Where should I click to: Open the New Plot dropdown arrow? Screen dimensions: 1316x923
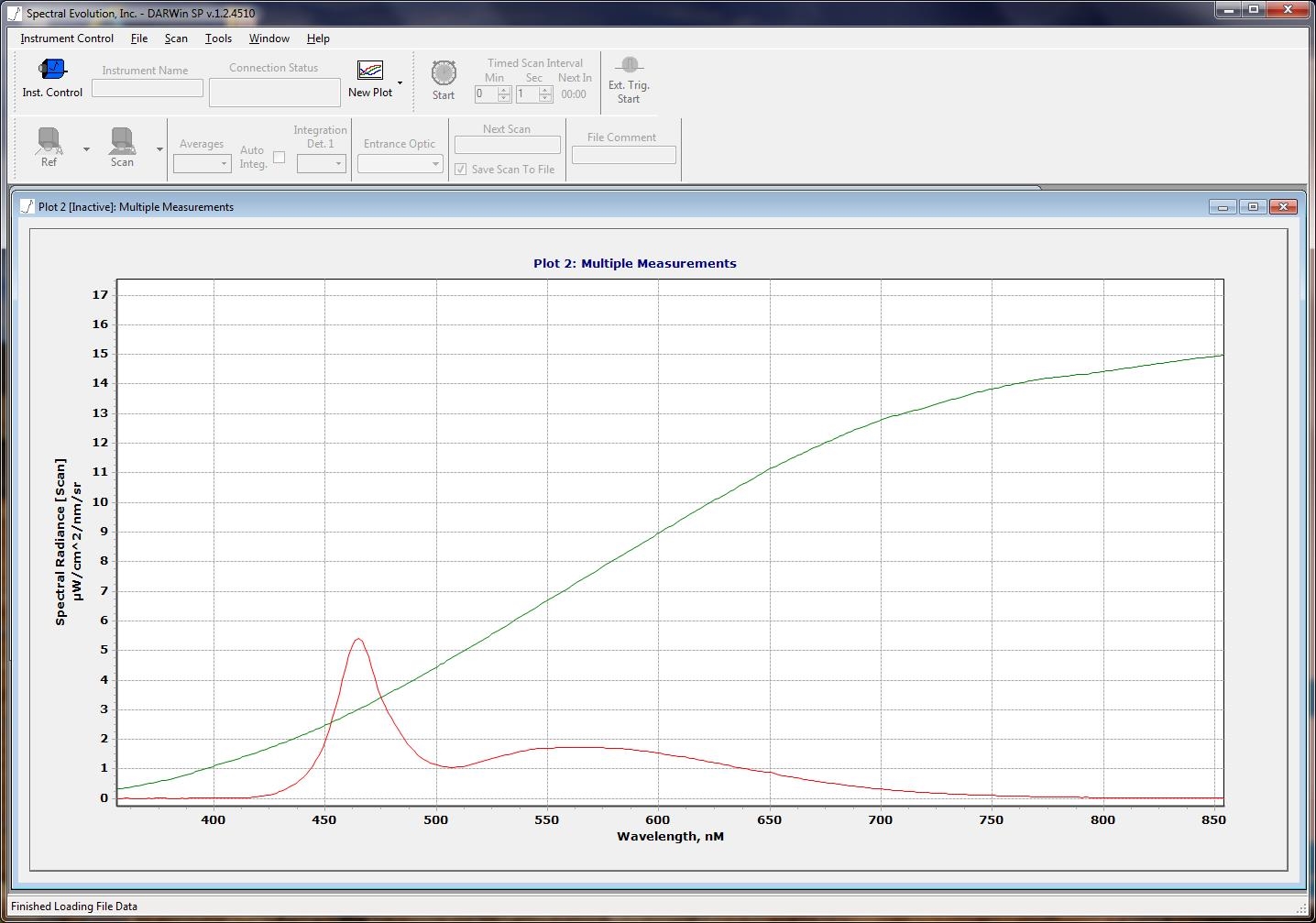(400, 83)
